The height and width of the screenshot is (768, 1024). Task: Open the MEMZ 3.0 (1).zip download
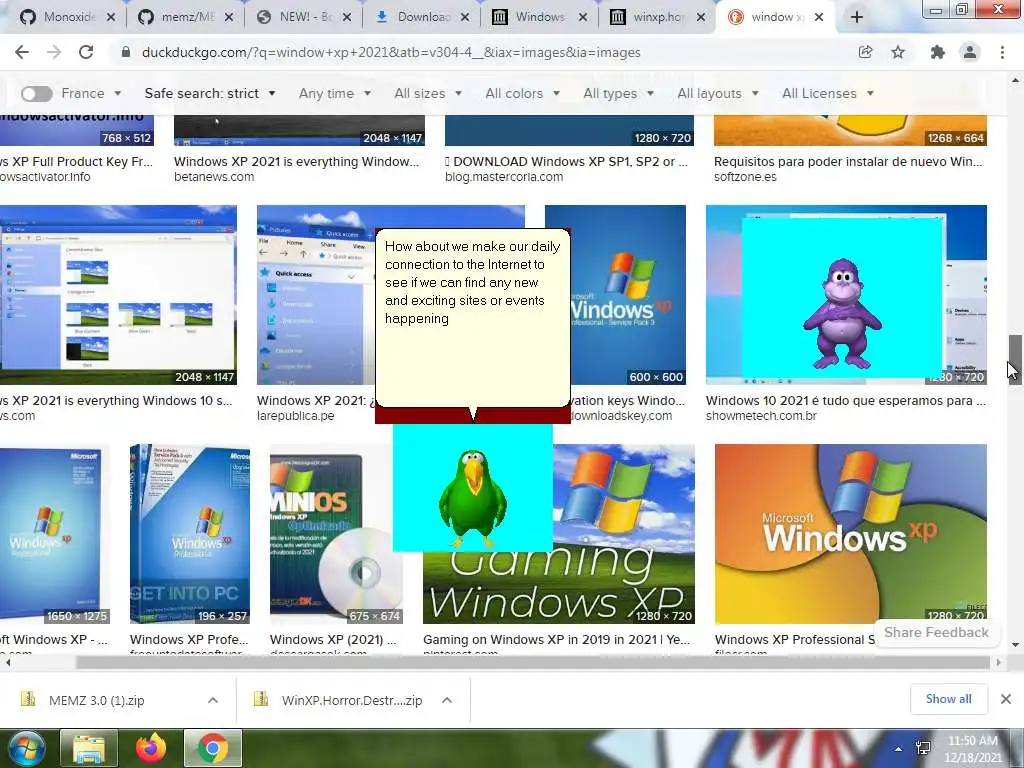[x=97, y=700]
